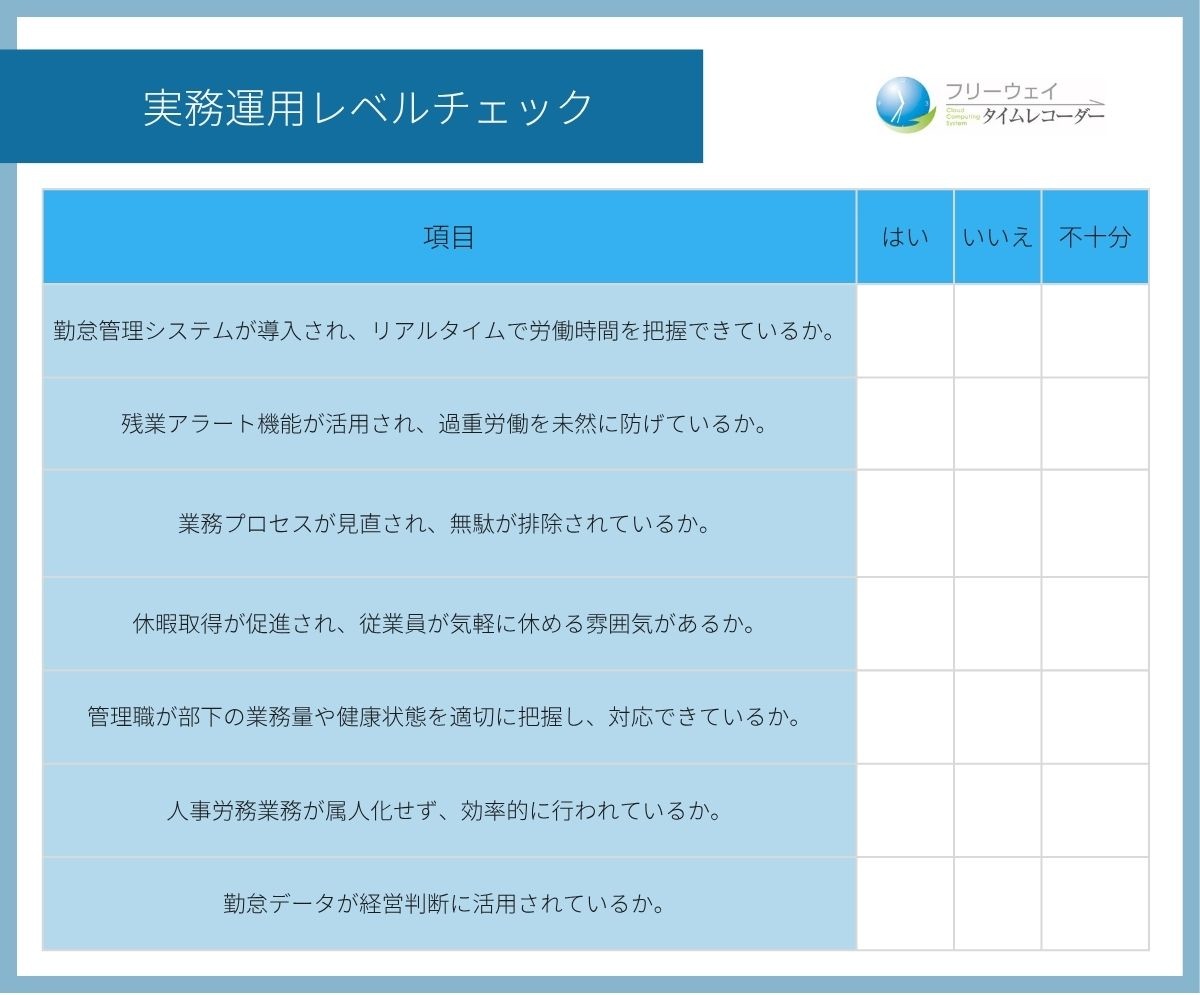The image size is (1200, 995).
Task: Check いいえ for 勤怠データ row
Action: 997,904
